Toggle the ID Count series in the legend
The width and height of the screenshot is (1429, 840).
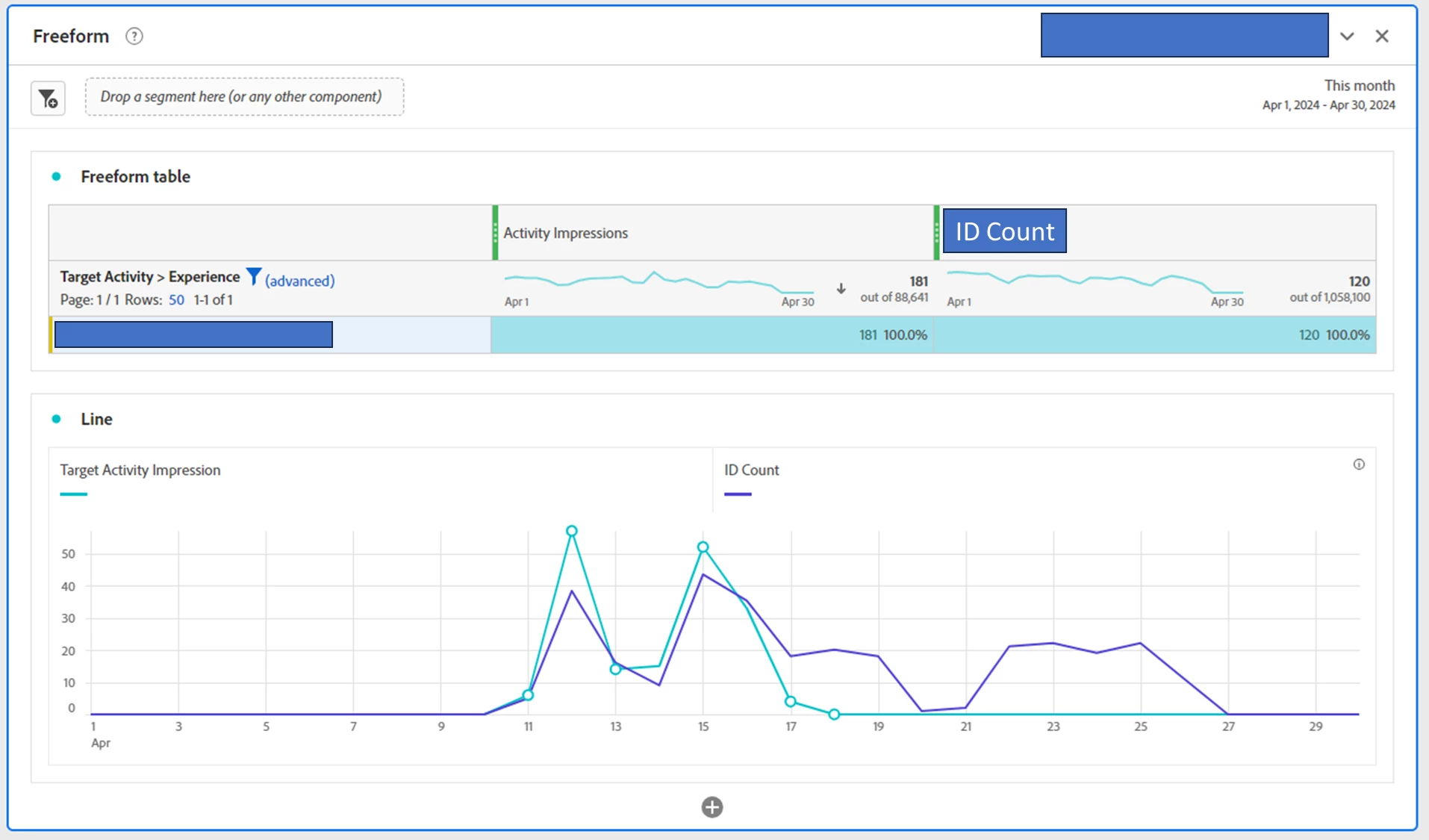[751, 478]
